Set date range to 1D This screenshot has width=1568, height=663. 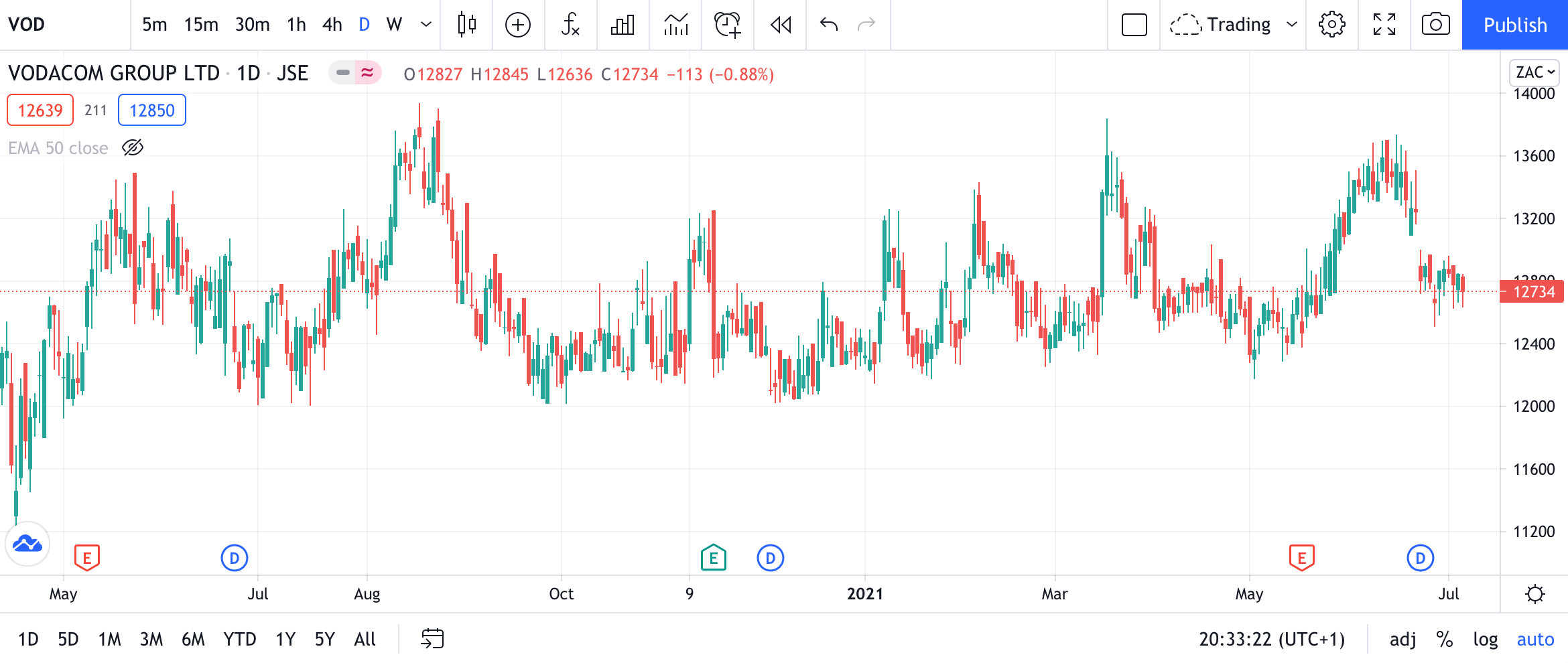tap(28, 639)
